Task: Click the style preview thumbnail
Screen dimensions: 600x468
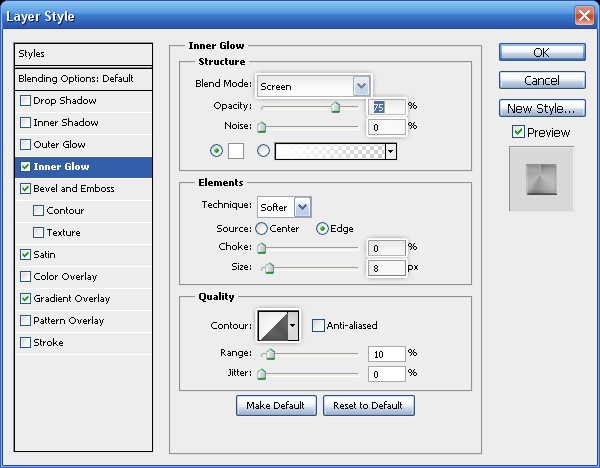Action: [541, 178]
